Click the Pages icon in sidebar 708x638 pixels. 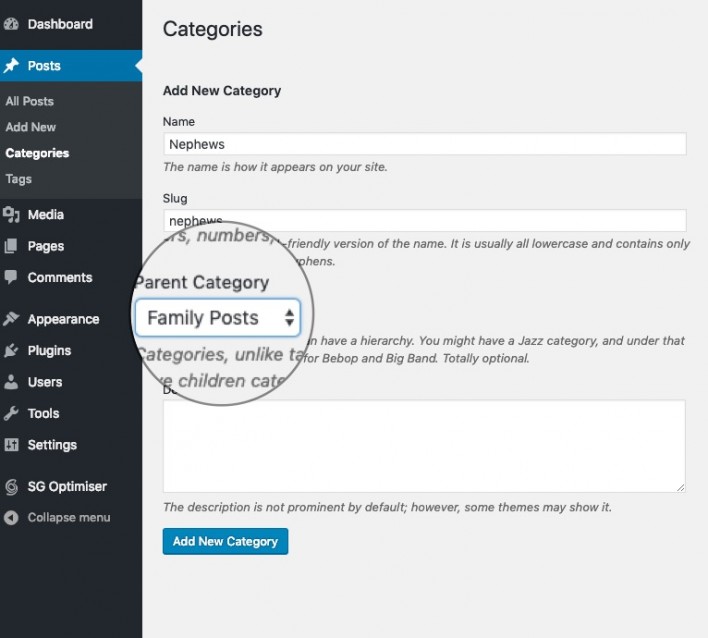11,246
